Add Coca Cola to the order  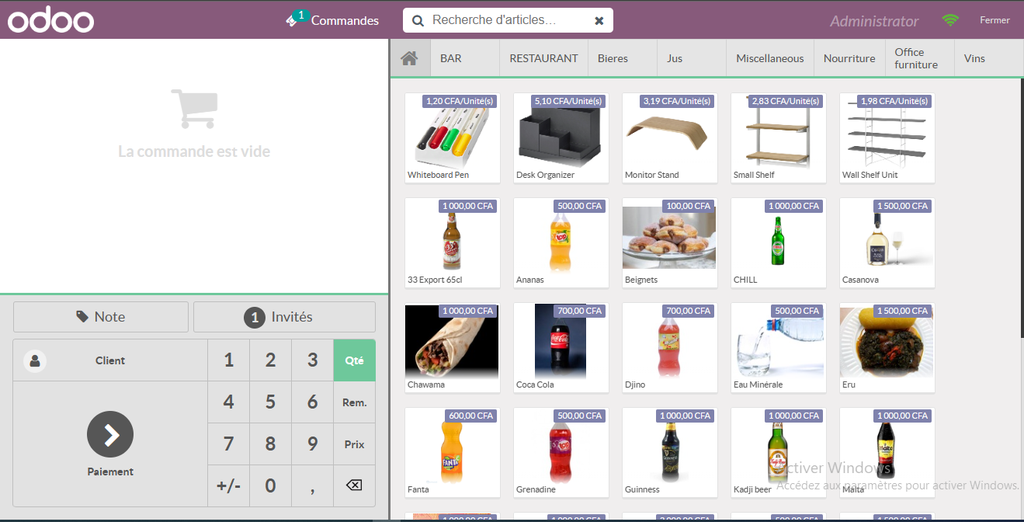[x=561, y=348]
